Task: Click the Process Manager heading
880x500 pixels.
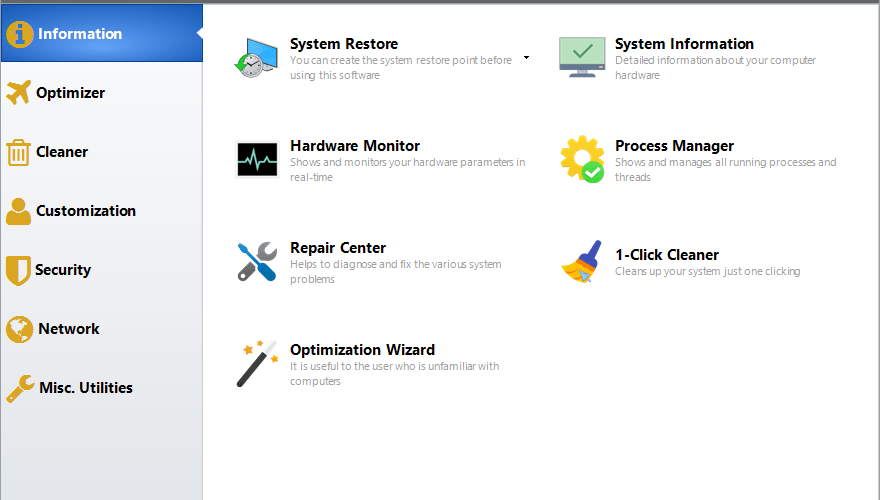Action: (674, 146)
